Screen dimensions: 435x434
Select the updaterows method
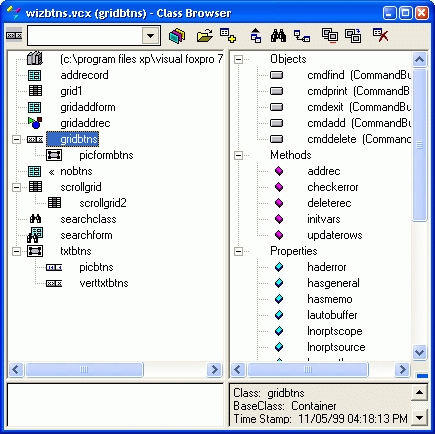pos(335,235)
